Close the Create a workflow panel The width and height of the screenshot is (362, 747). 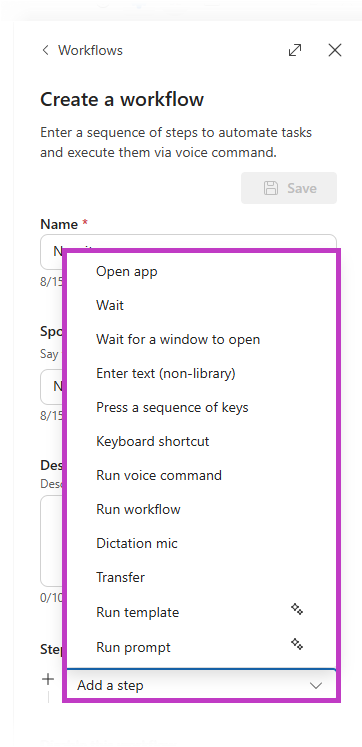pyautogui.click(x=335, y=50)
